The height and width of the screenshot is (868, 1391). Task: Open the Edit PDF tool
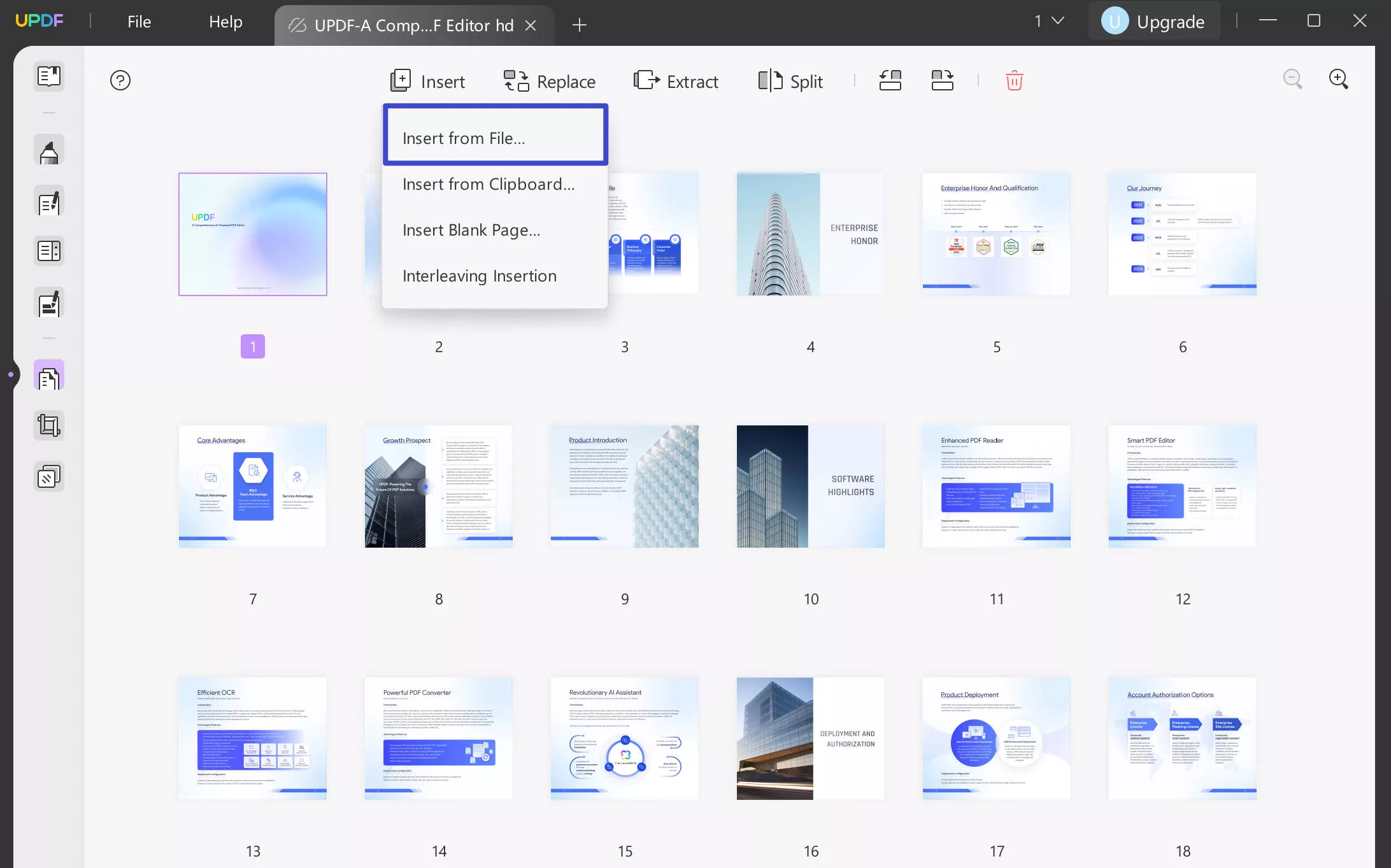tap(49, 202)
